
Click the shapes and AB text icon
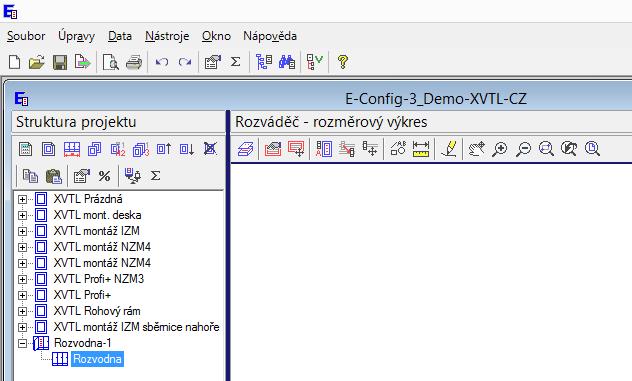pyautogui.click(x=398, y=149)
